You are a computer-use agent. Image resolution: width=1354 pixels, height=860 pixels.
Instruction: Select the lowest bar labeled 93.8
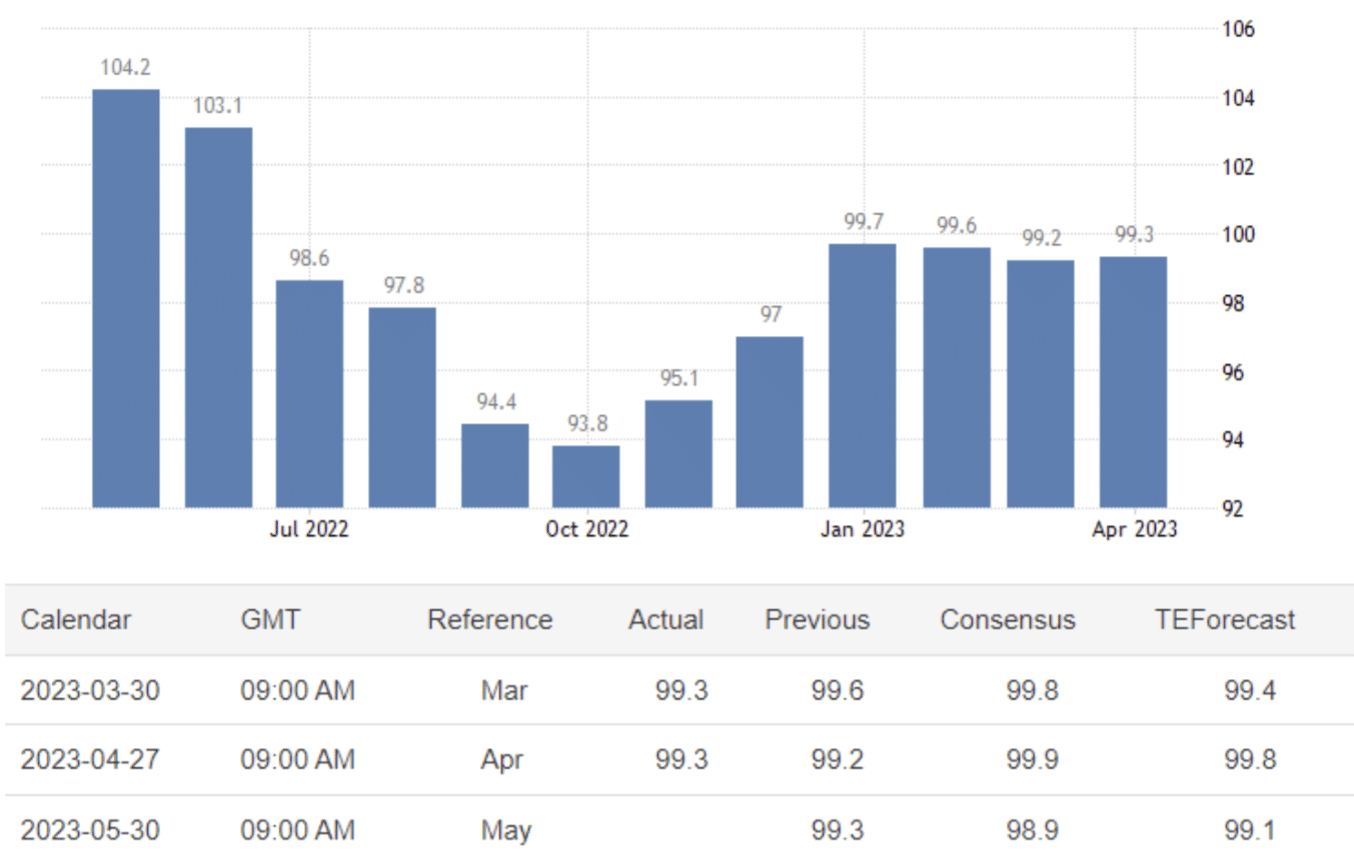coord(586,476)
